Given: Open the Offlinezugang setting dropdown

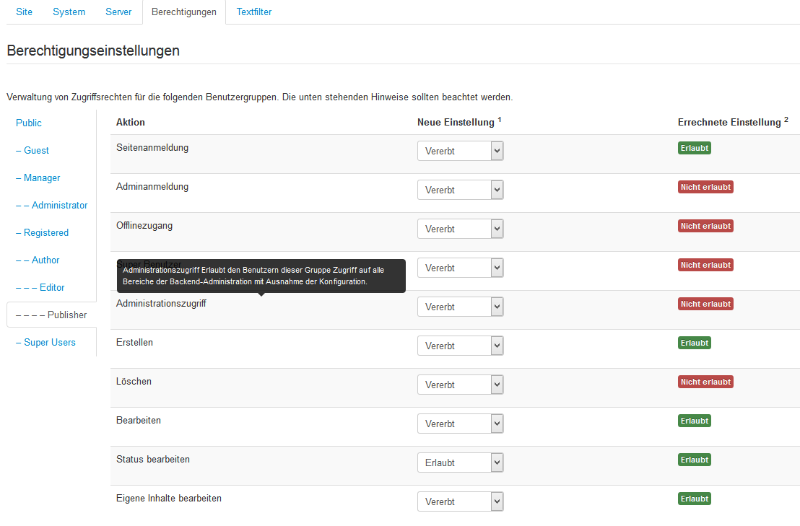Looking at the screenshot, I should [x=460, y=229].
